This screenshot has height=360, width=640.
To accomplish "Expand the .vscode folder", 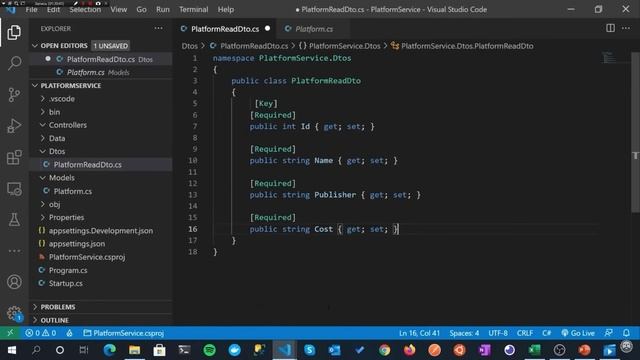I will click(x=61, y=99).
